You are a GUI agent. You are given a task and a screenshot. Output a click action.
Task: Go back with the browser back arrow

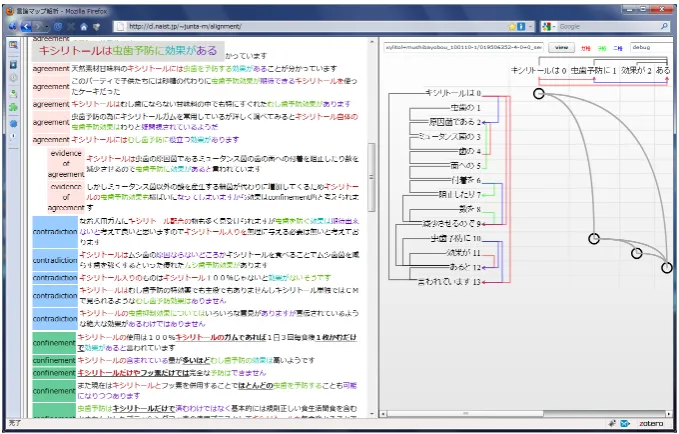coord(26,26)
